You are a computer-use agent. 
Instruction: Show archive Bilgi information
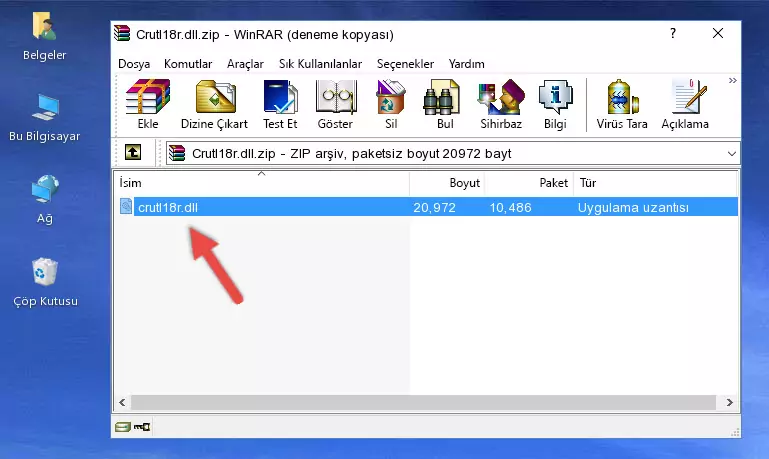[555, 103]
